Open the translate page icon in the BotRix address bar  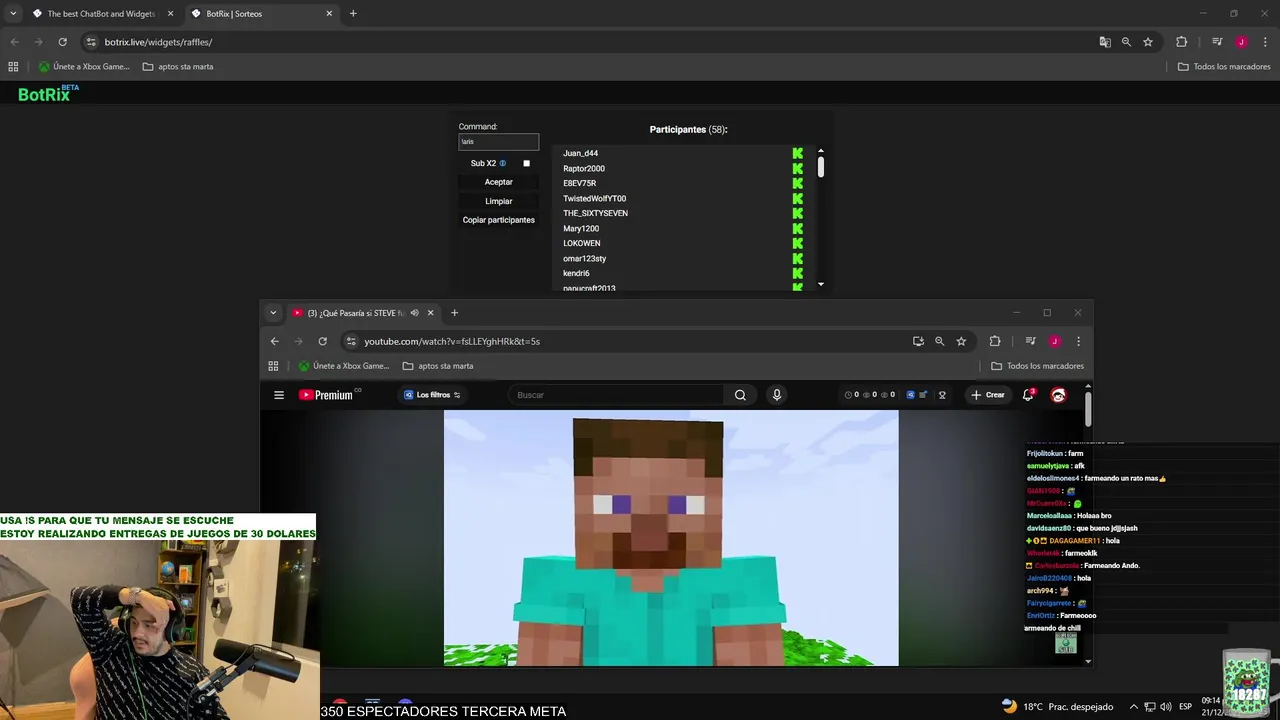point(1105,42)
